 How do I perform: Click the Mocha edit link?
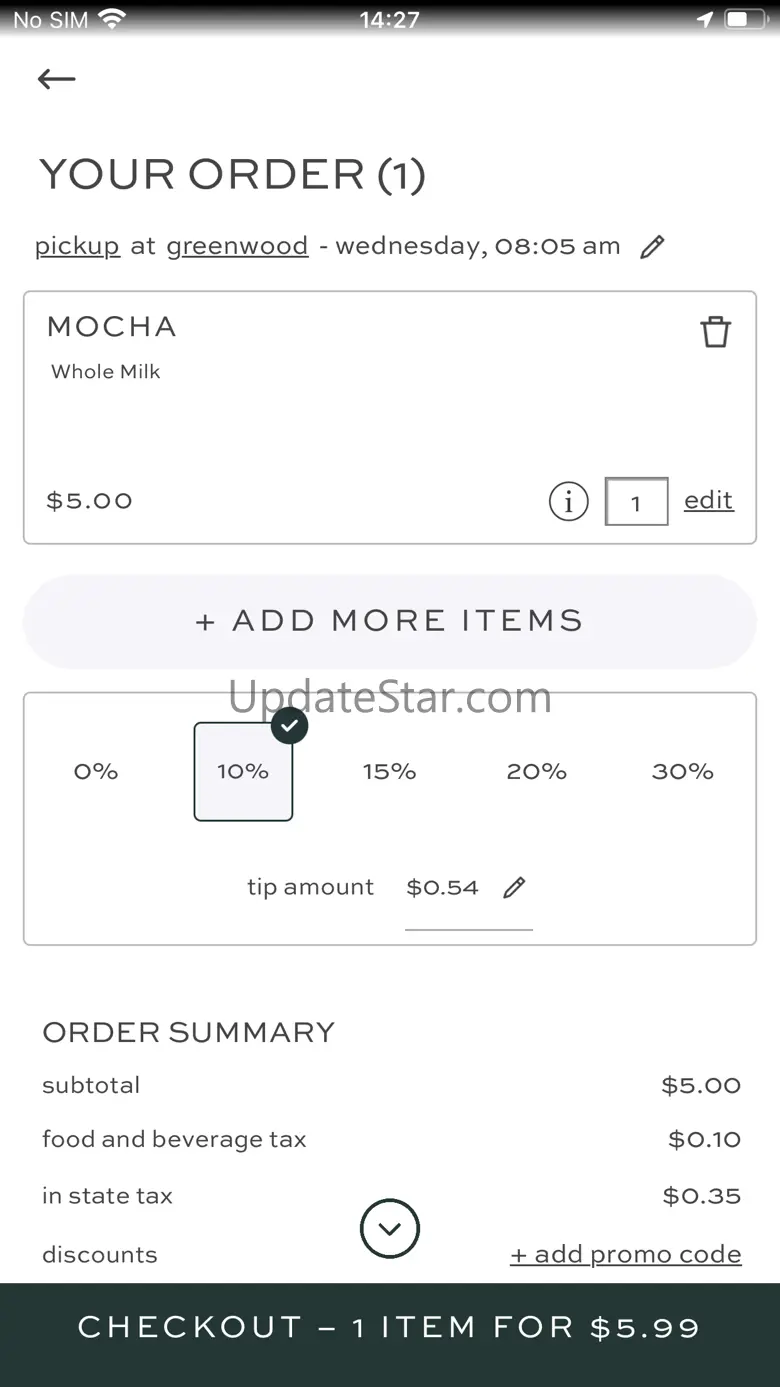tap(708, 500)
